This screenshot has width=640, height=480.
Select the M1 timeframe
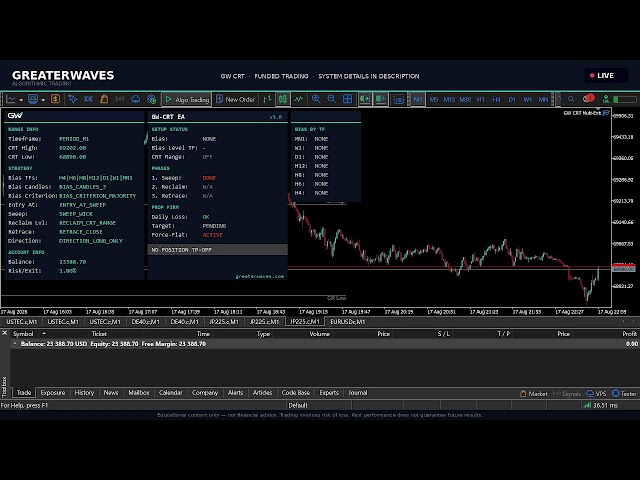pyautogui.click(x=418, y=99)
